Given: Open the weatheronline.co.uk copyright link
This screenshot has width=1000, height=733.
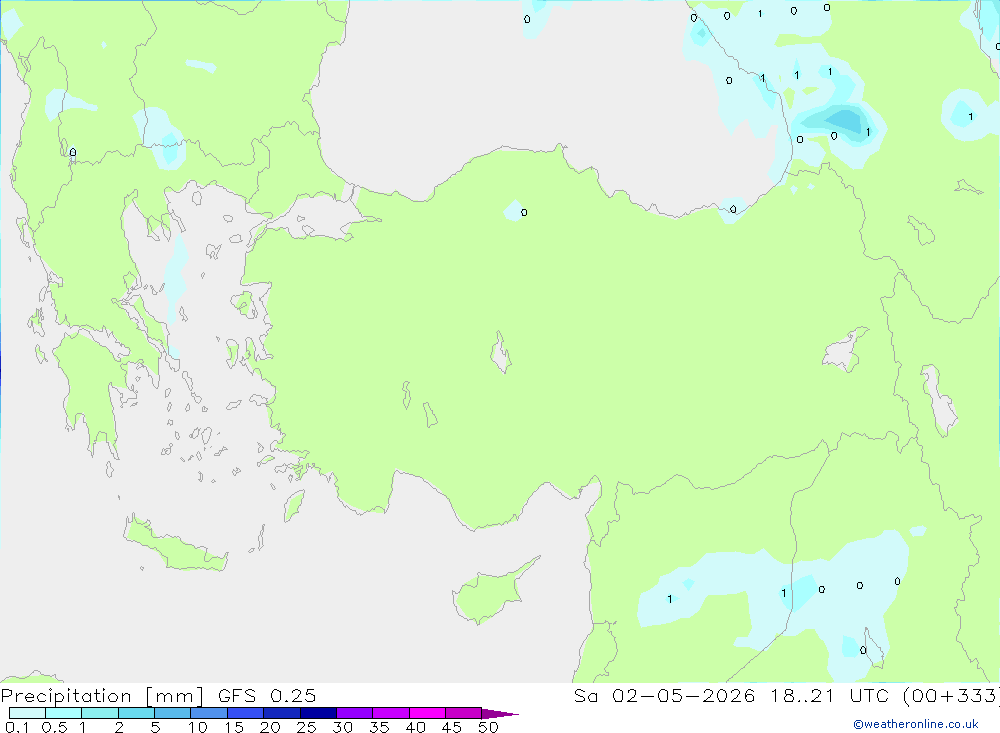Looking at the screenshot, I should click(915, 724).
